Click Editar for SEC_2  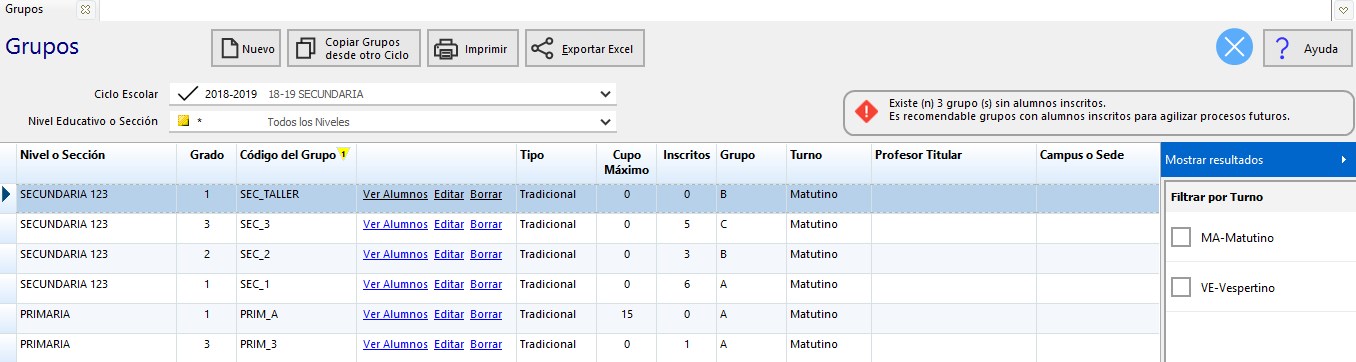(x=449, y=255)
